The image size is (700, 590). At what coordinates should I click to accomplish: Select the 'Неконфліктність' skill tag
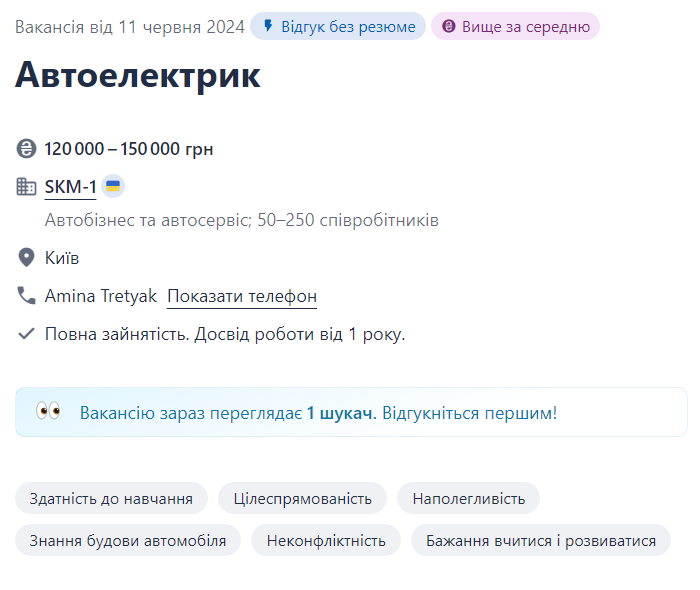[x=326, y=540]
